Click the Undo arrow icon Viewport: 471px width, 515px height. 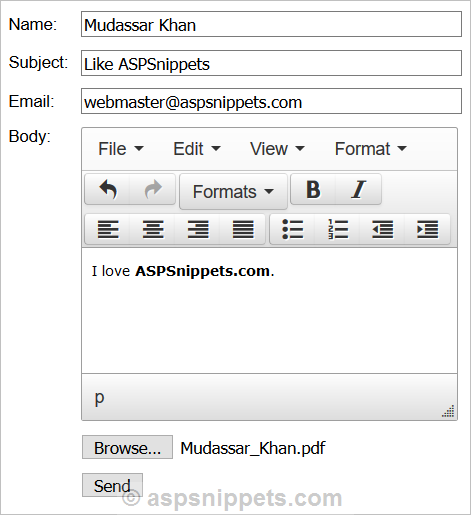pyautogui.click(x=108, y=189)
